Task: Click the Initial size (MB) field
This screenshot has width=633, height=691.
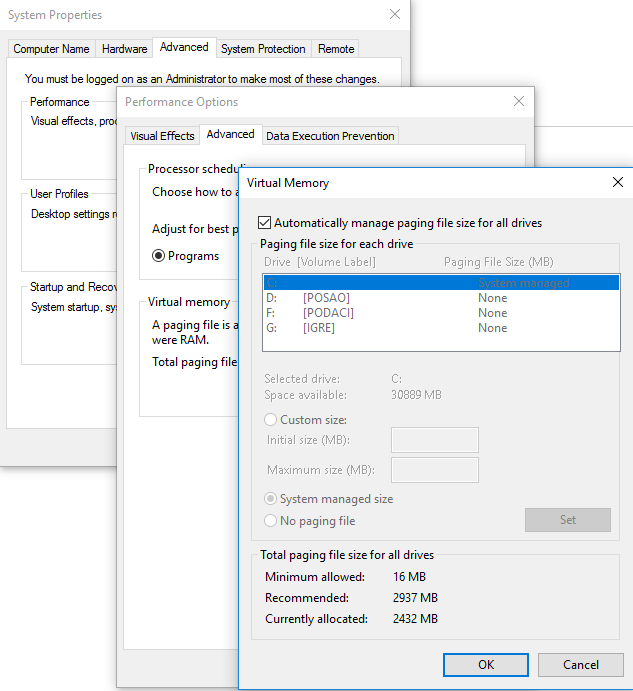Action: click(434, 440)
